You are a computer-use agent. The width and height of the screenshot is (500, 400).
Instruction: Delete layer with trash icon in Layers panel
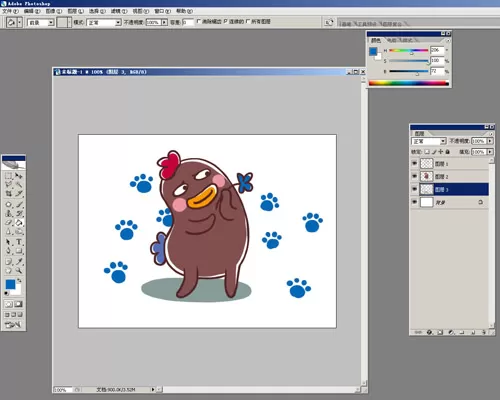tap(484, 332)
